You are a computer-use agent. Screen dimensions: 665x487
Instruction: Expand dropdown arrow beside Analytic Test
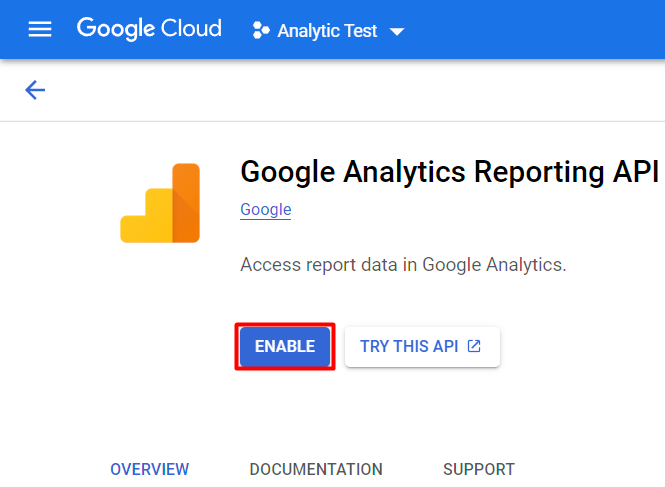pyautogui.click(x=397, y=32)
